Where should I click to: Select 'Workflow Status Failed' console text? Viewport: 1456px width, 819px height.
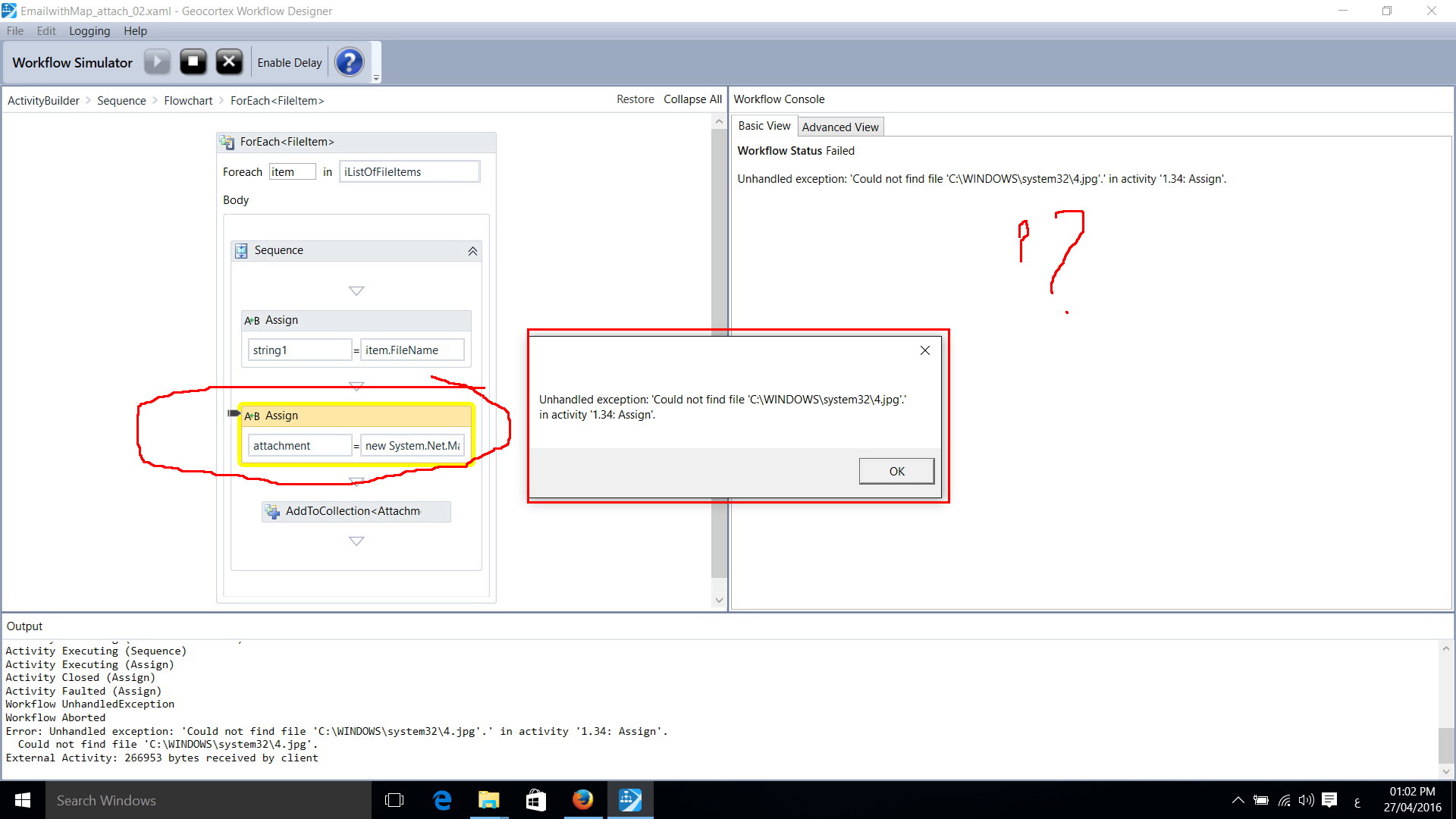[x=795, y=151]
